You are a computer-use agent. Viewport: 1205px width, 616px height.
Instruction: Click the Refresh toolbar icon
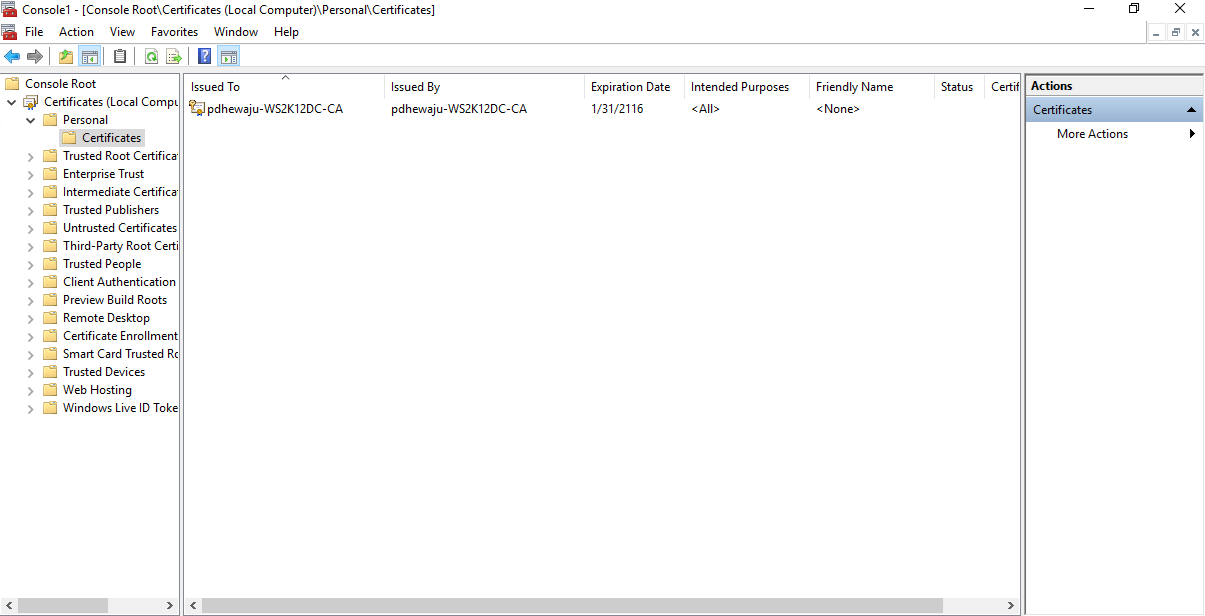151,57
